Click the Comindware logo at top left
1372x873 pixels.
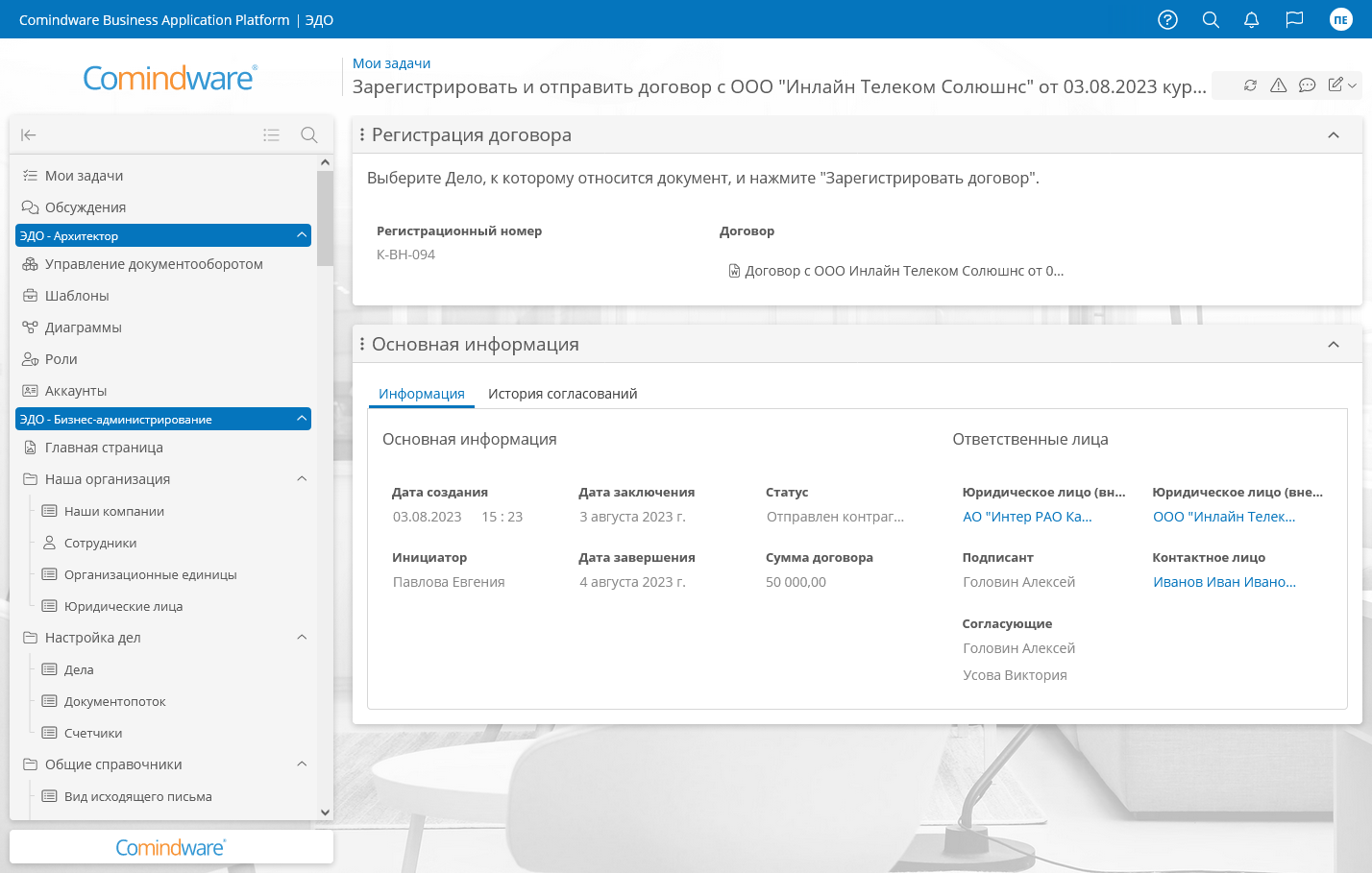170,78
